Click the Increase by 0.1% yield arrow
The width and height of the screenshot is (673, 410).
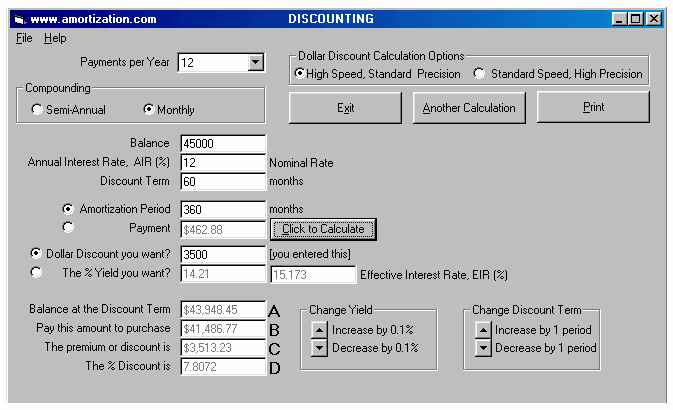coord(318,329)
